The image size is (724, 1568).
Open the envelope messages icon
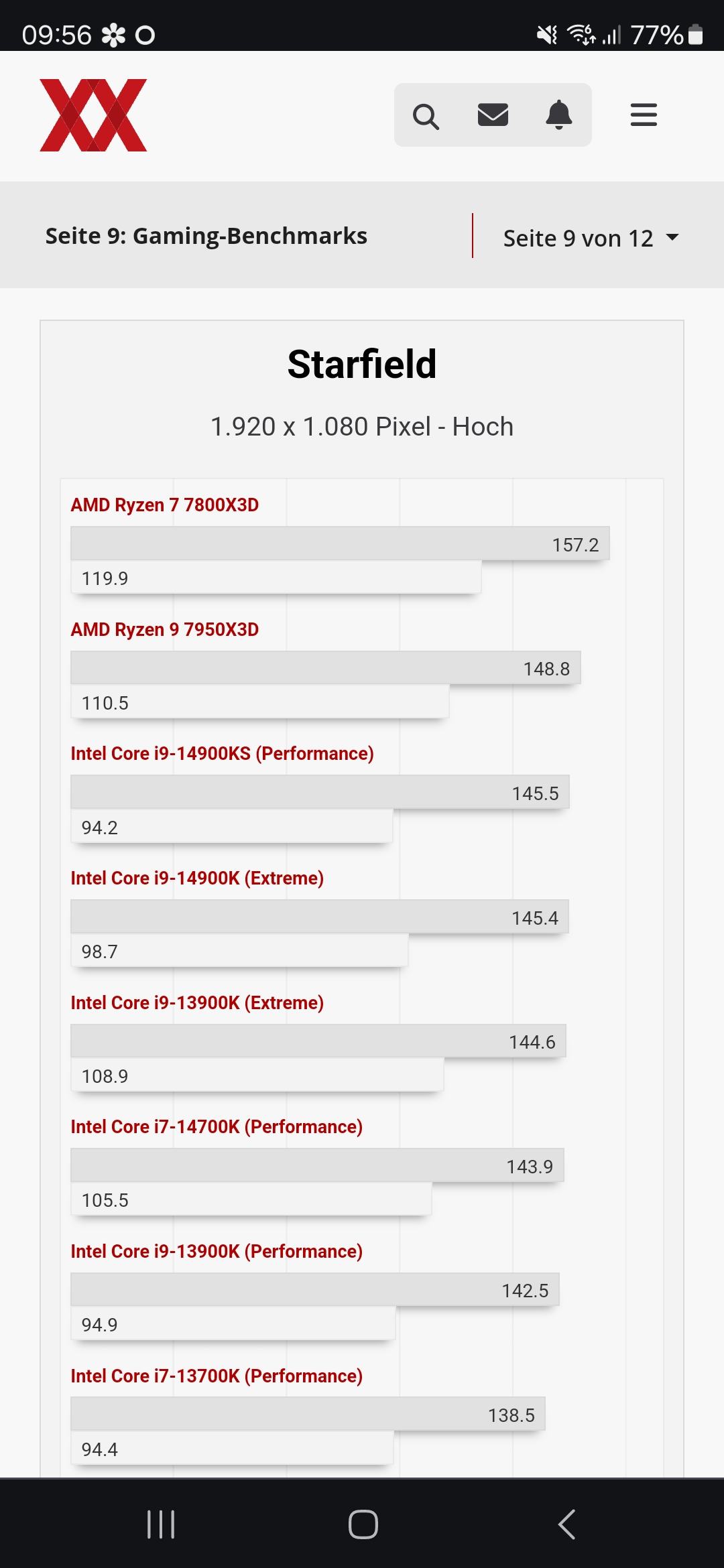(493, 115)
